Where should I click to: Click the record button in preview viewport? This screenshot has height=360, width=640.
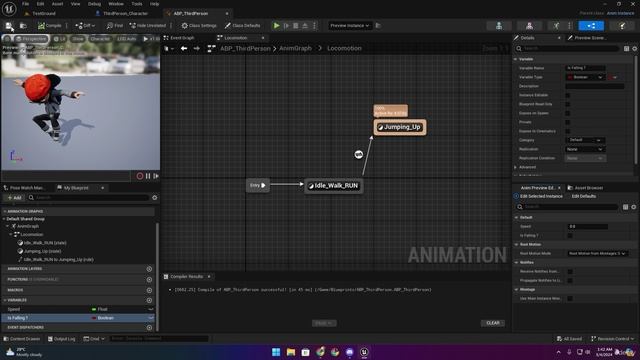[140, 176]
